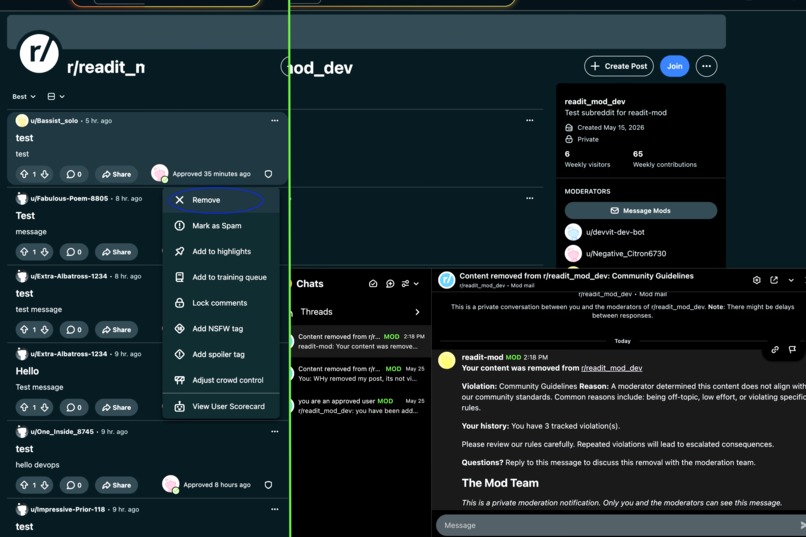Share the 'hello devops' post

[116, 485]
